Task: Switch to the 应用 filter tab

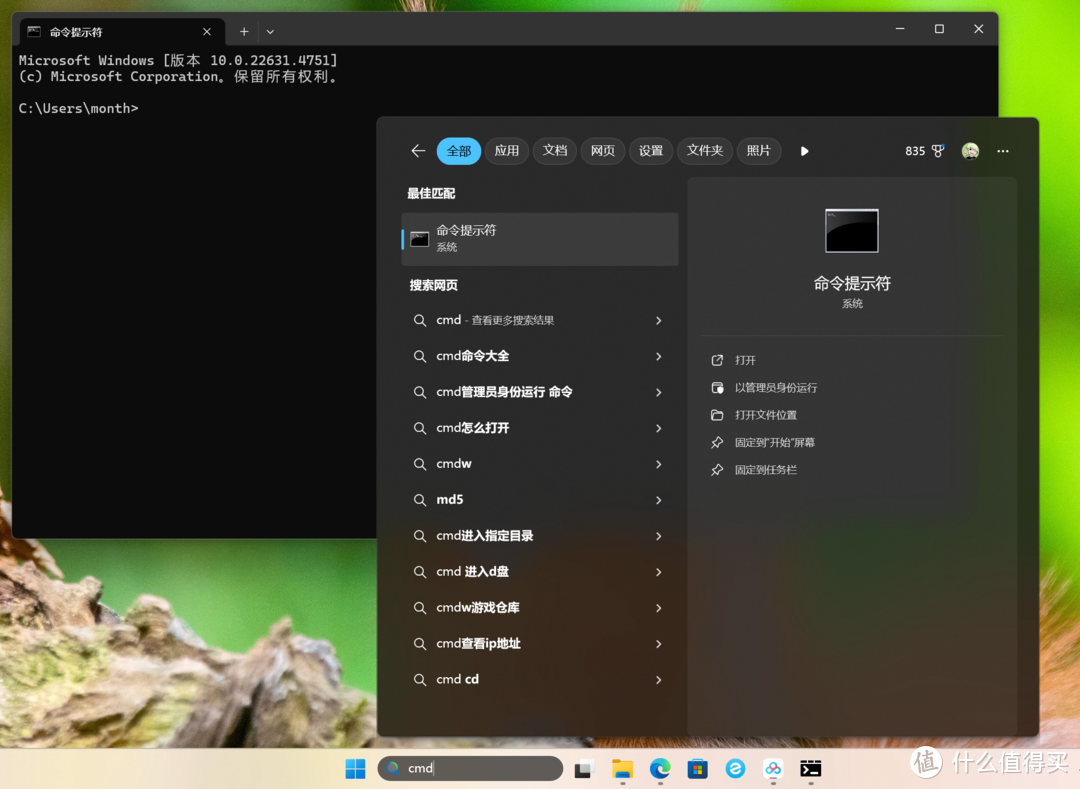Action: [x=506, y=151]
